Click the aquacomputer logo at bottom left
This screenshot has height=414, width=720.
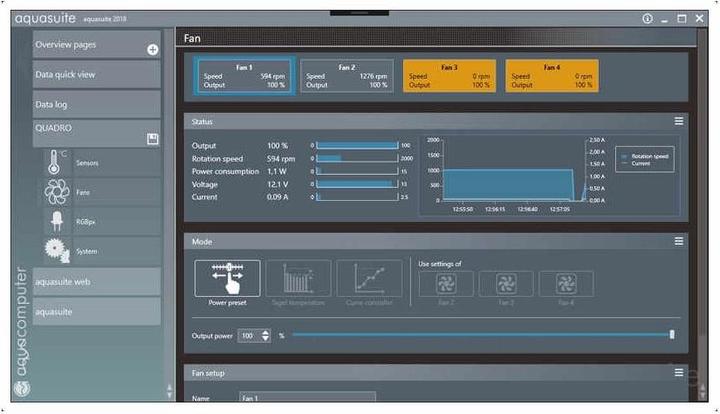pyautogui.click(x=22, y=388)
